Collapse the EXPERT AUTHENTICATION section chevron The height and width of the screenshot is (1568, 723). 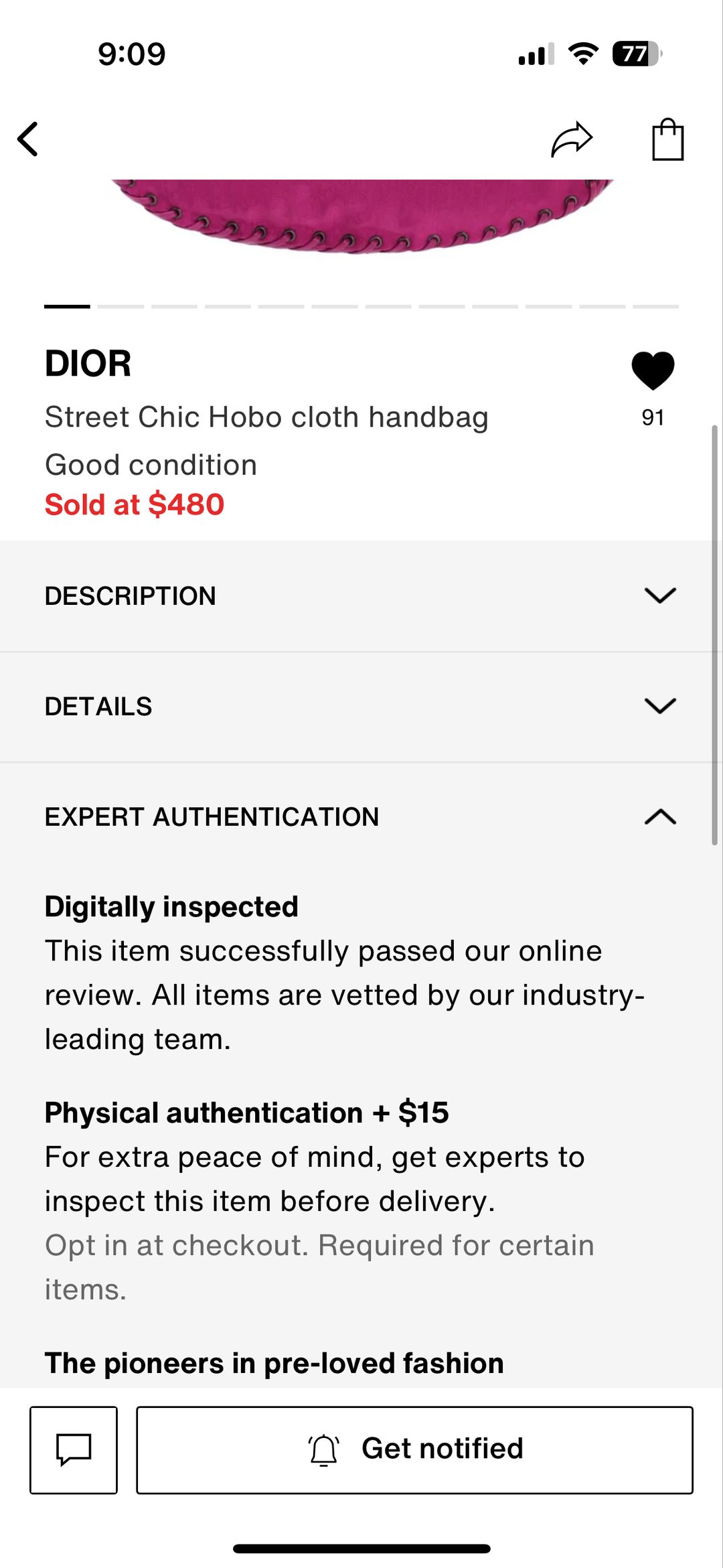(x=660, y=816)
